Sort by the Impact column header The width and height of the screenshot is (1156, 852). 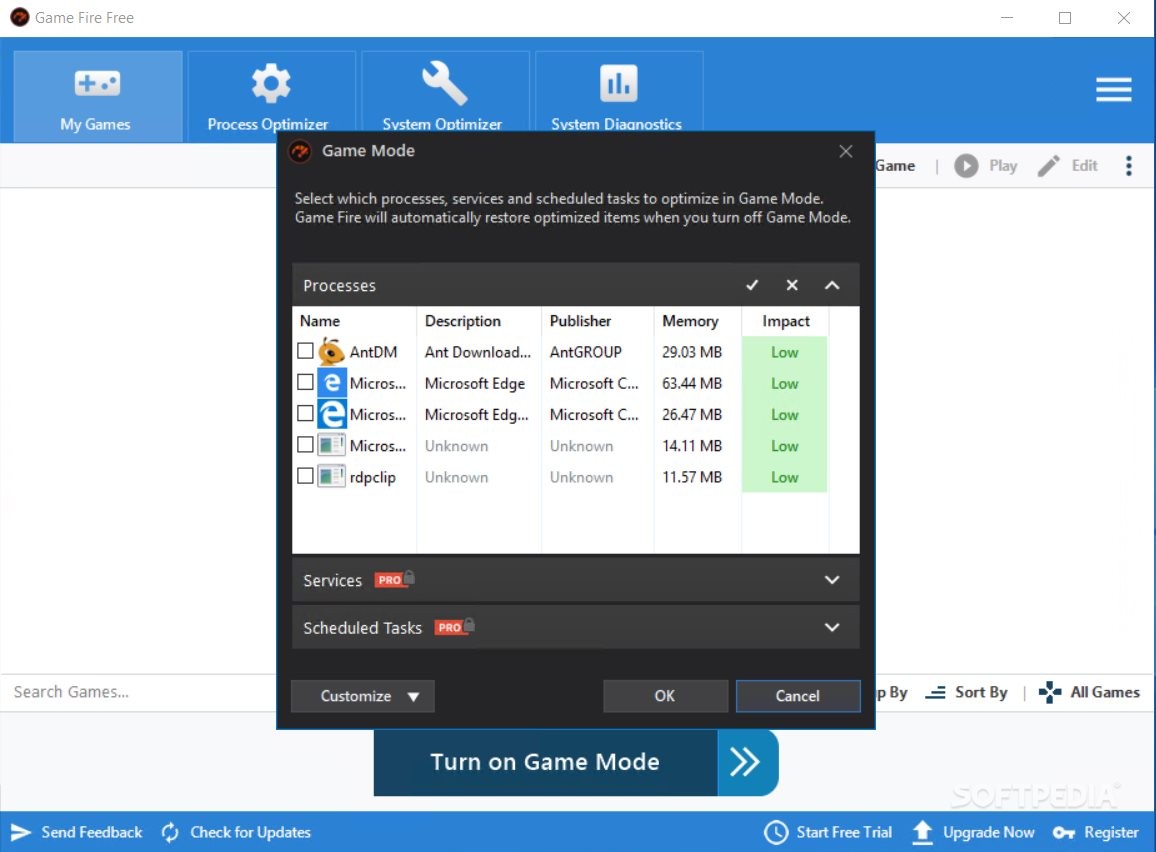point(785,321)
